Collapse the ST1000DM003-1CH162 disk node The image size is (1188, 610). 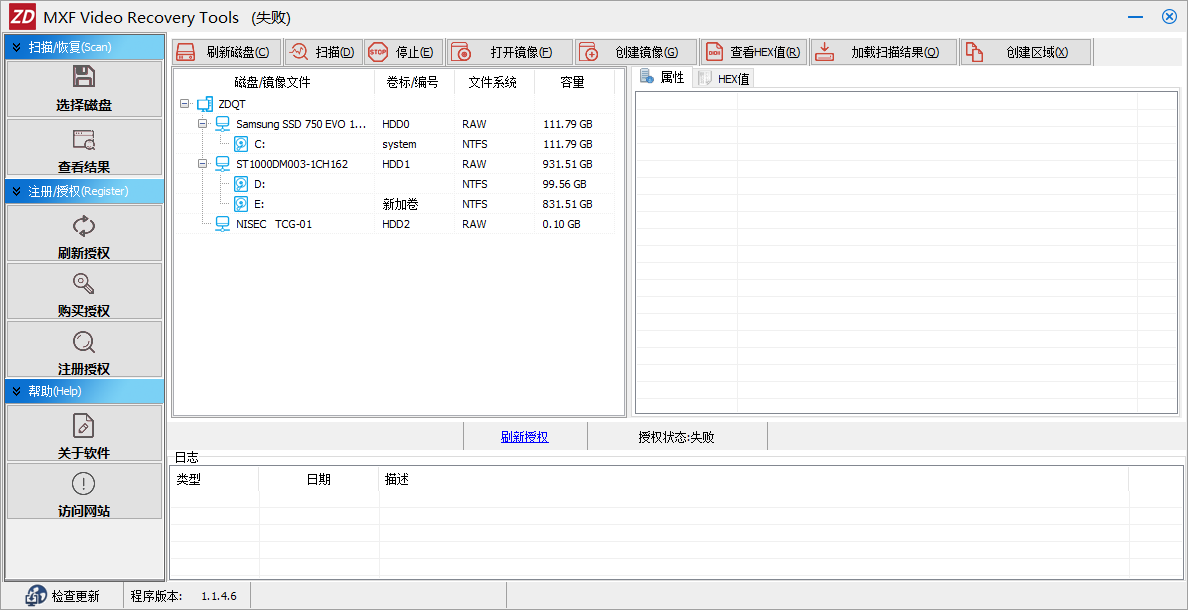[202, 163]
